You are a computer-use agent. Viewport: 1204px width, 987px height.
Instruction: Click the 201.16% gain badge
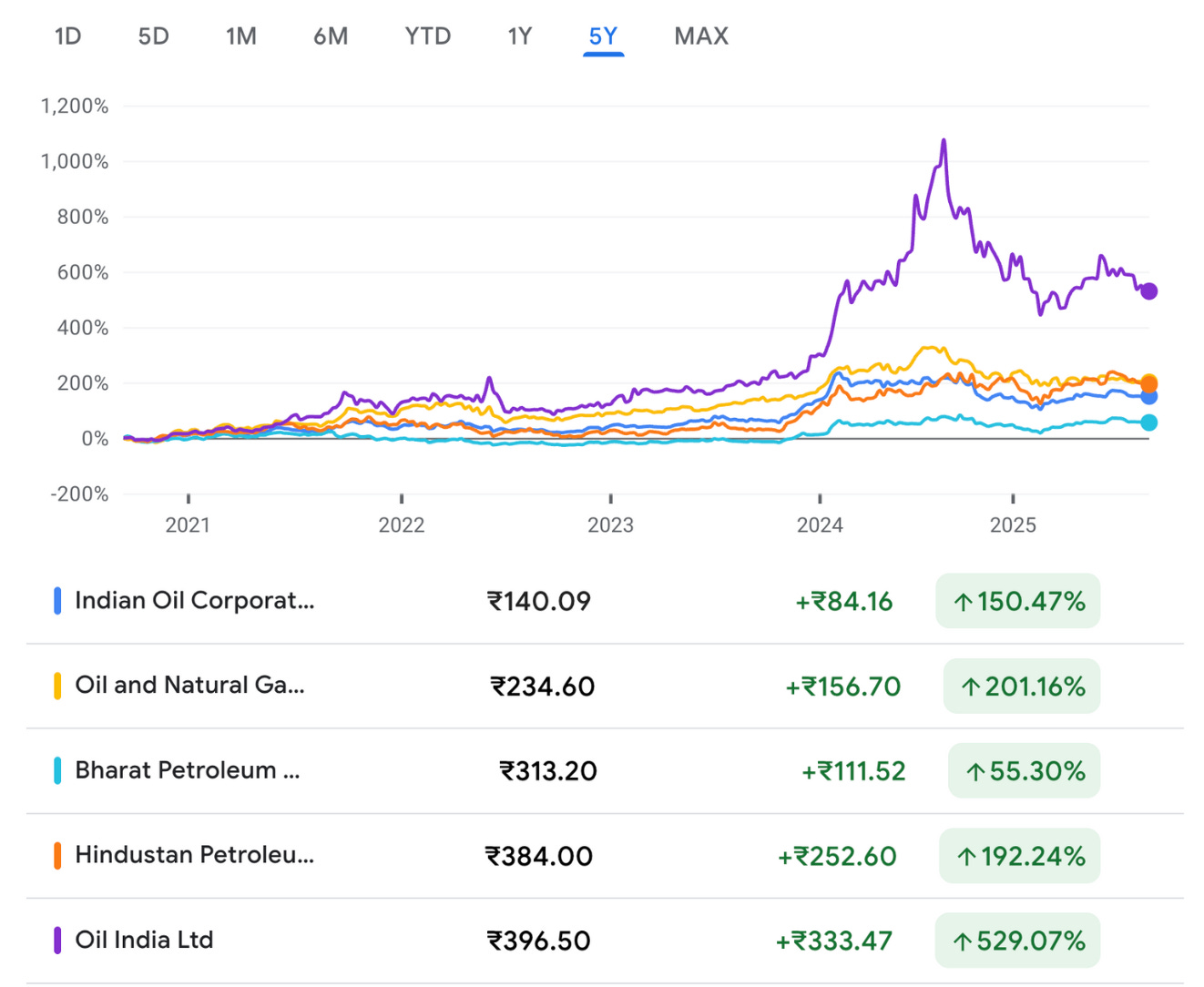tap(1022, 686)
